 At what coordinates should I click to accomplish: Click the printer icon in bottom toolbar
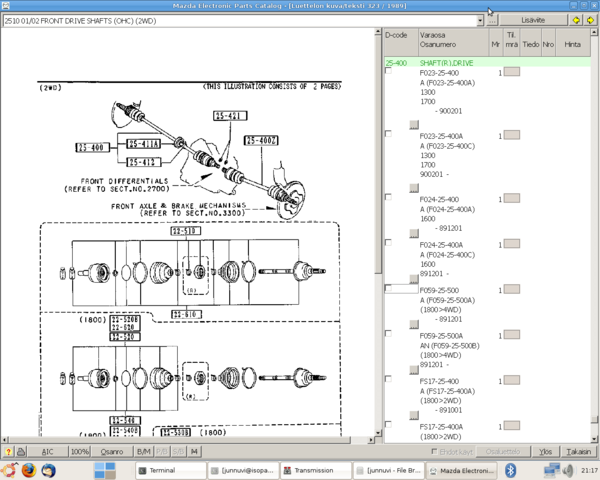coord(21,452)
